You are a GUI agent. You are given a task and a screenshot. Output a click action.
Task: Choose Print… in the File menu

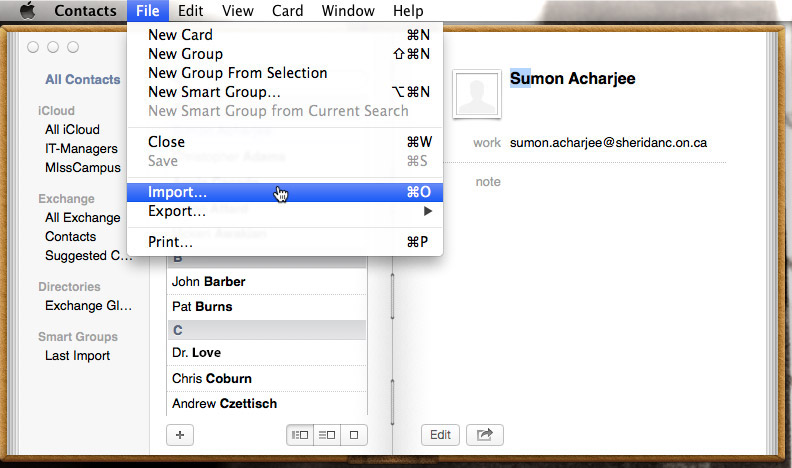point(285,242)
